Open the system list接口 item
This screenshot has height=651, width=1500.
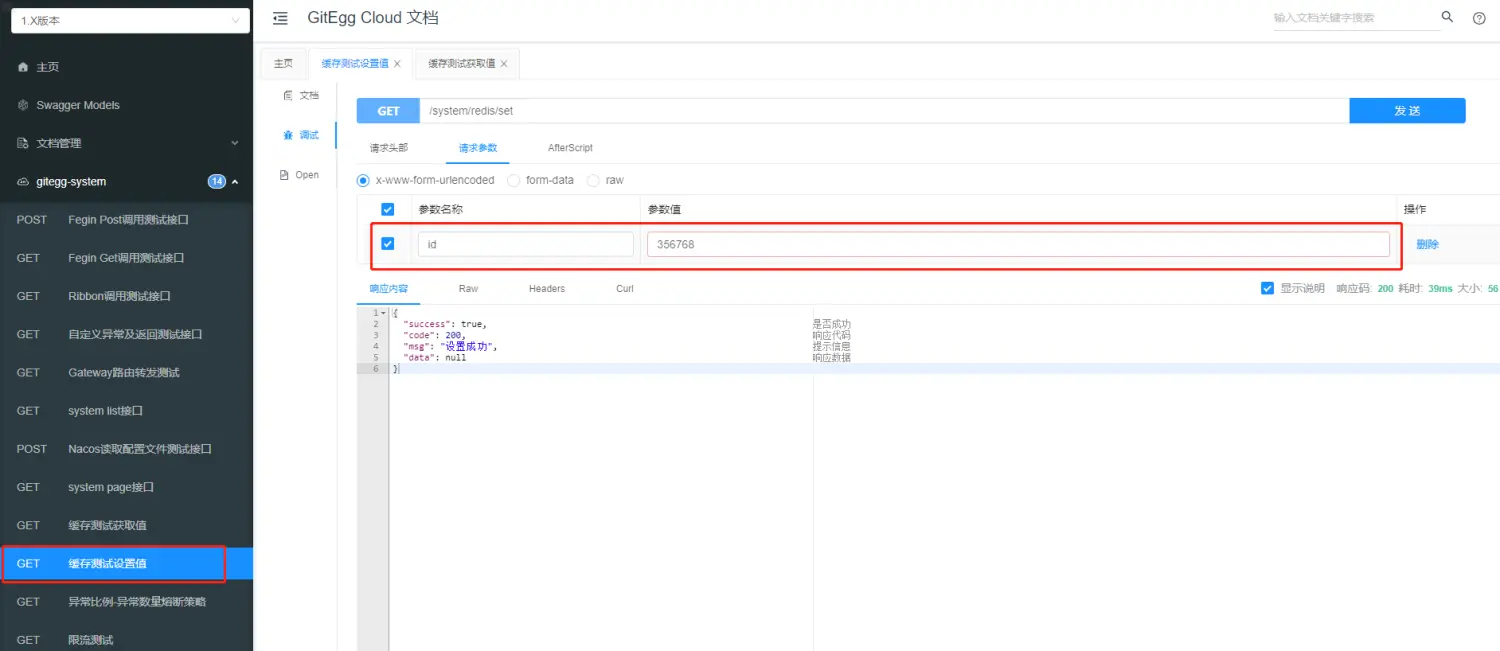point(126,411)
